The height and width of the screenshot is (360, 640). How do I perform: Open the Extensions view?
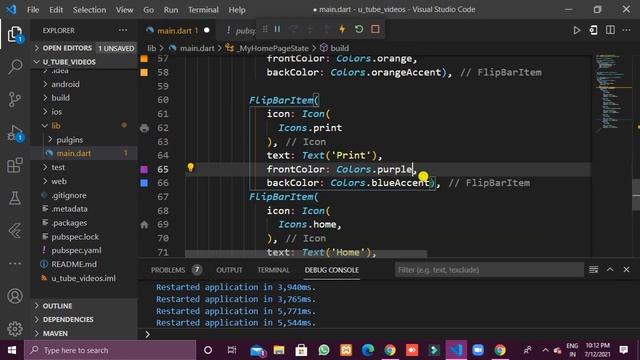pos(15,165)
